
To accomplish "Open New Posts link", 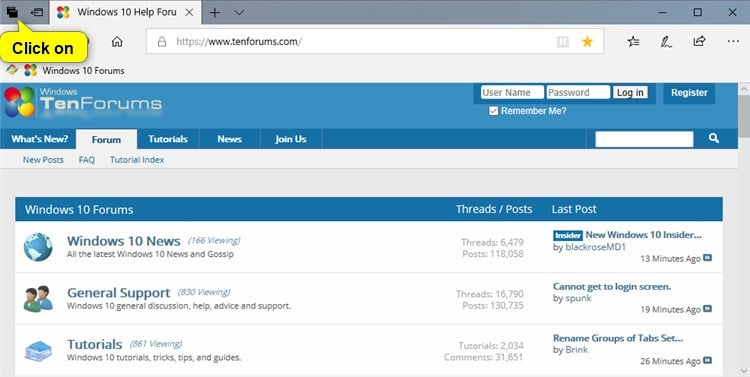I will pos(43,160).
